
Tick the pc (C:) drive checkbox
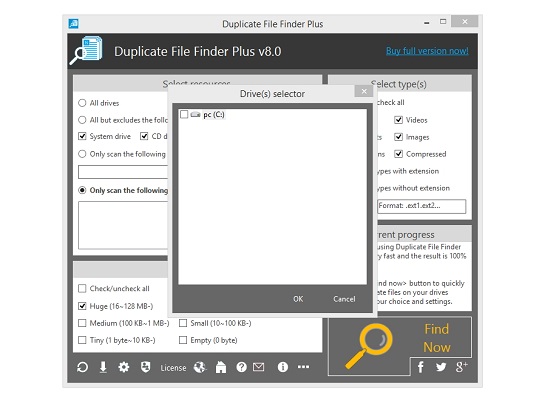[184, 114]
